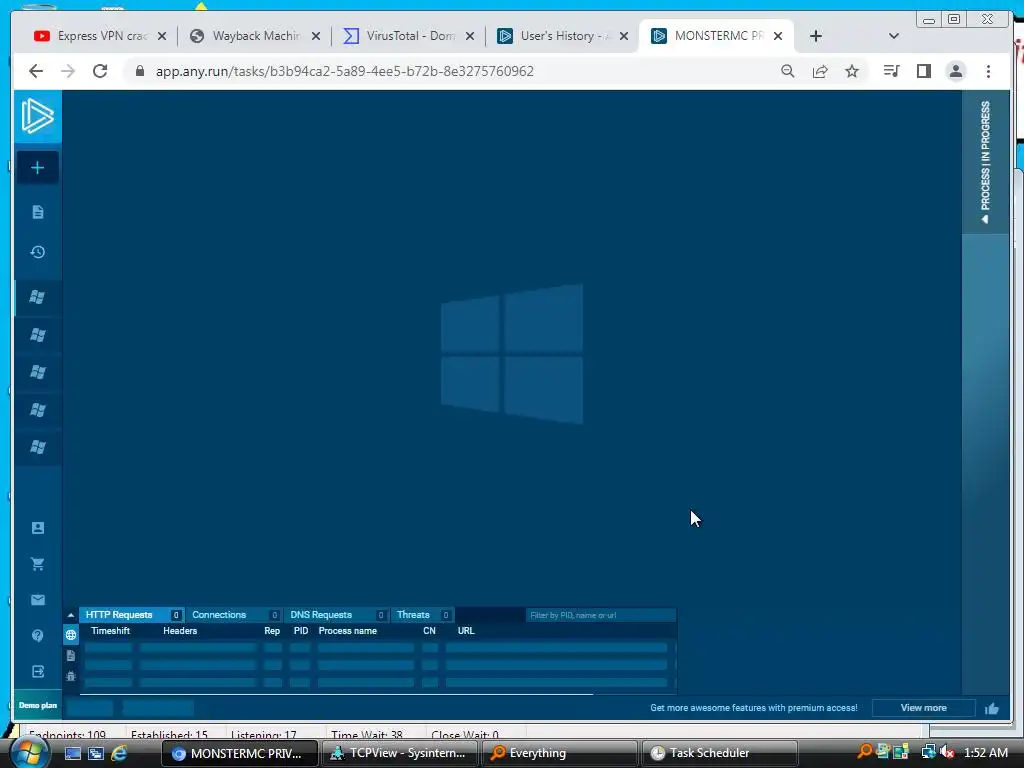Switch to VirusTotal browser tab

(409, 36)
